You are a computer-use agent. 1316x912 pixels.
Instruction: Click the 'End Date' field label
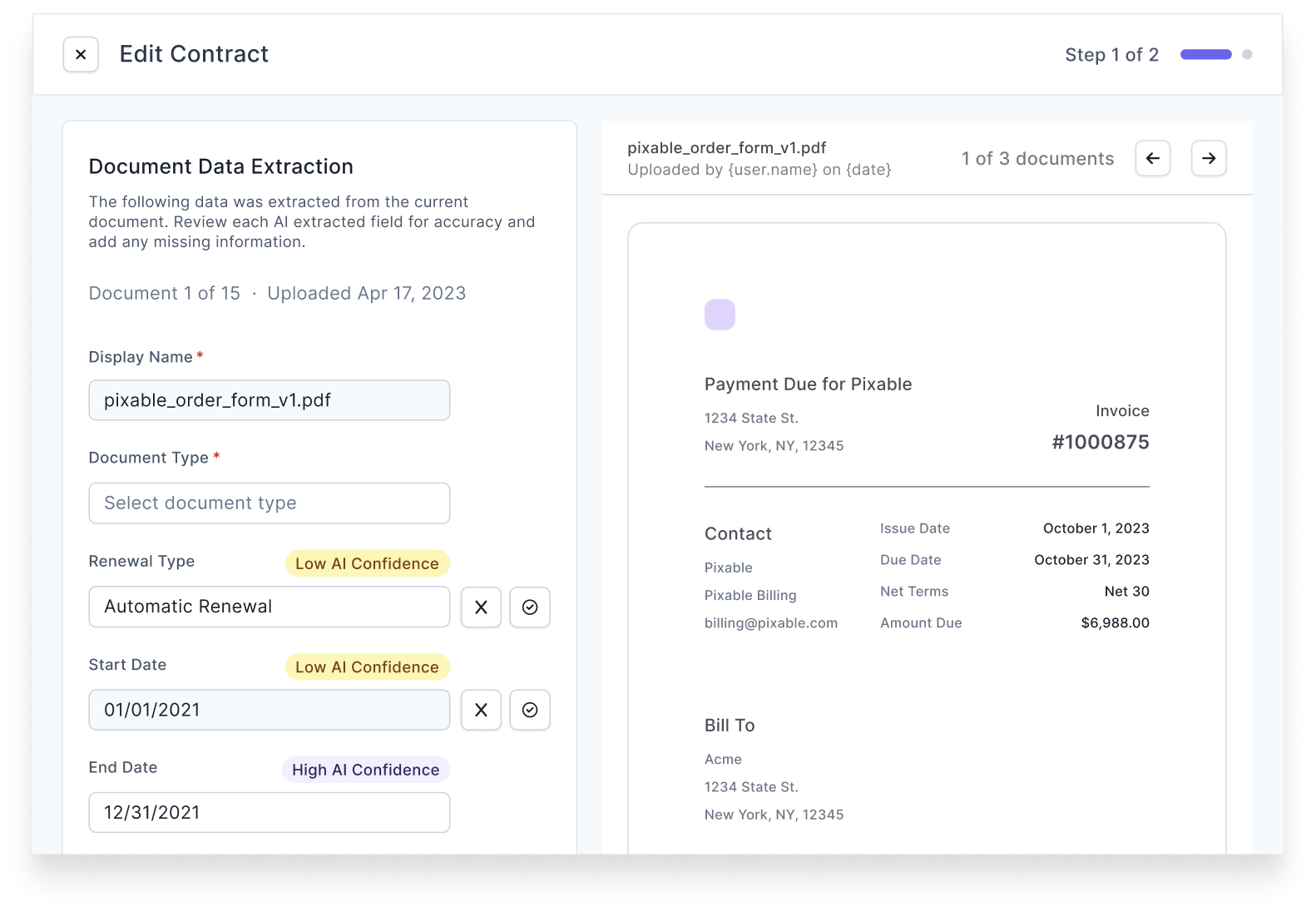[x=123, y=767]
